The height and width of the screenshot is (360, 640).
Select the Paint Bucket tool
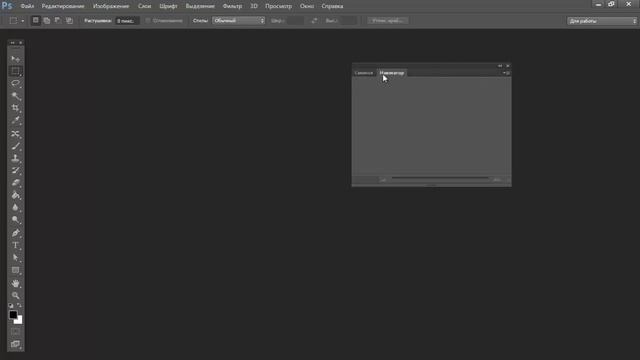tap(16, 196)
